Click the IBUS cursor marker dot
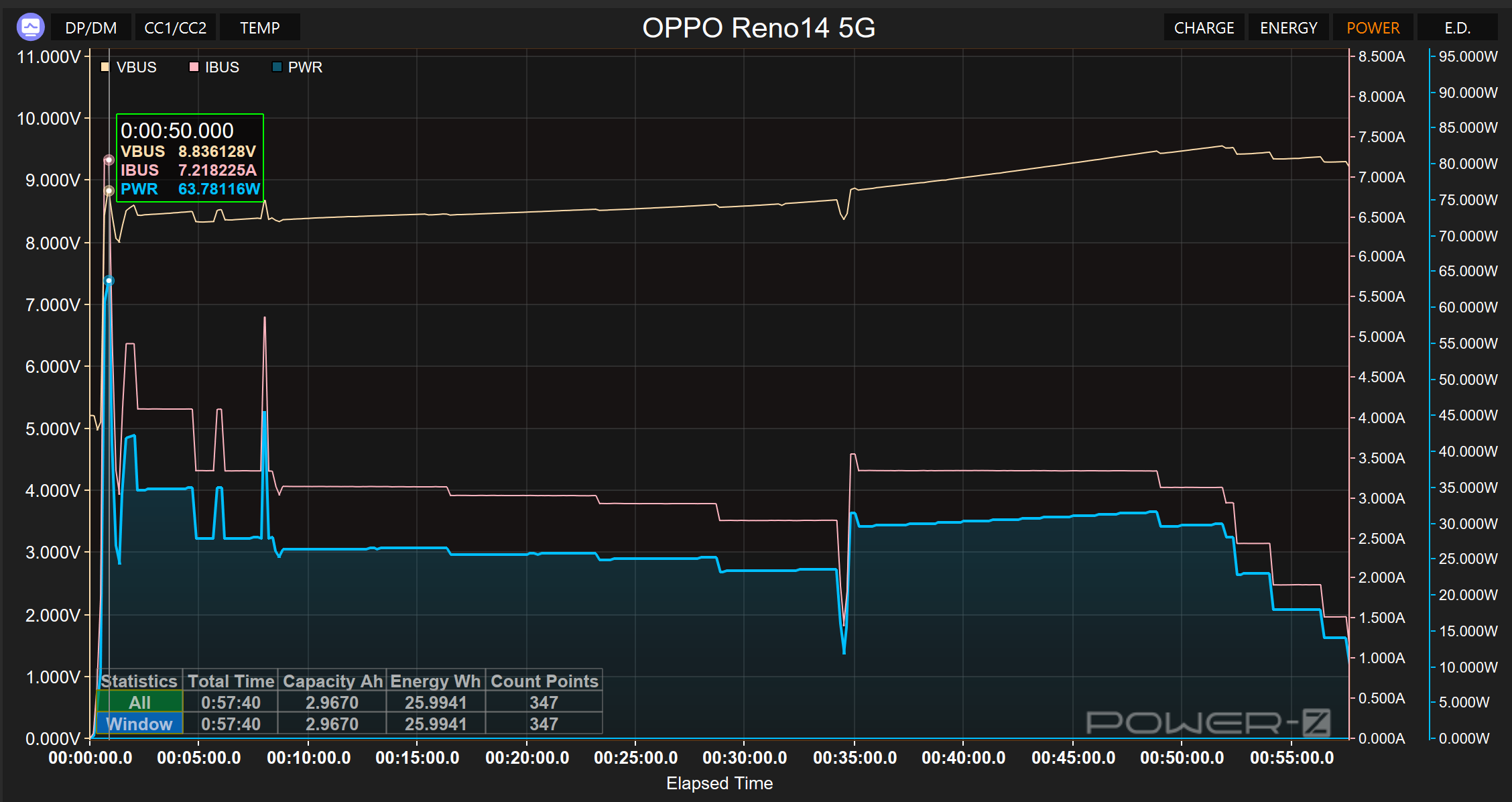1512x802 pixels. (109, 160)
